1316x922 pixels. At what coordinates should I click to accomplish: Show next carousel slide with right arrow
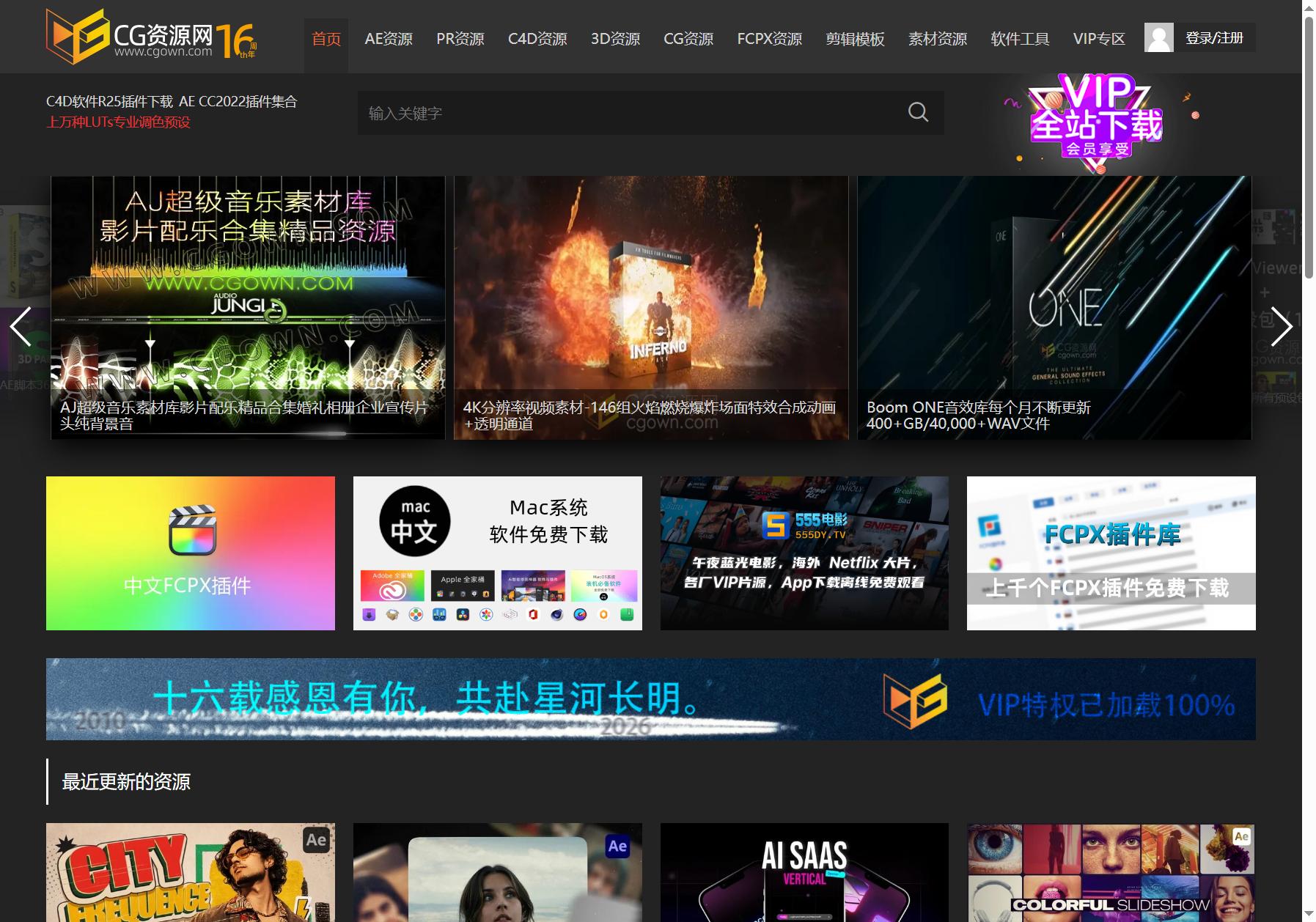pos(1281,326)
